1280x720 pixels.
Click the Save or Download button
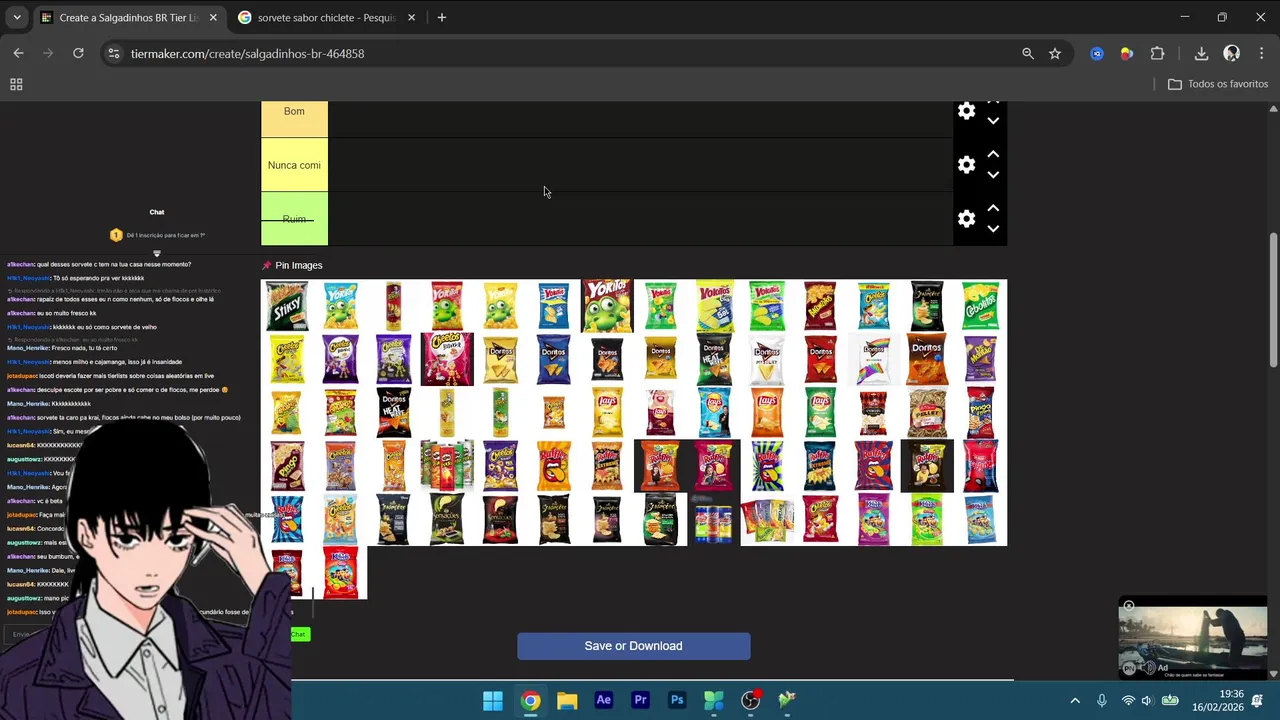[x=633, y=646]
